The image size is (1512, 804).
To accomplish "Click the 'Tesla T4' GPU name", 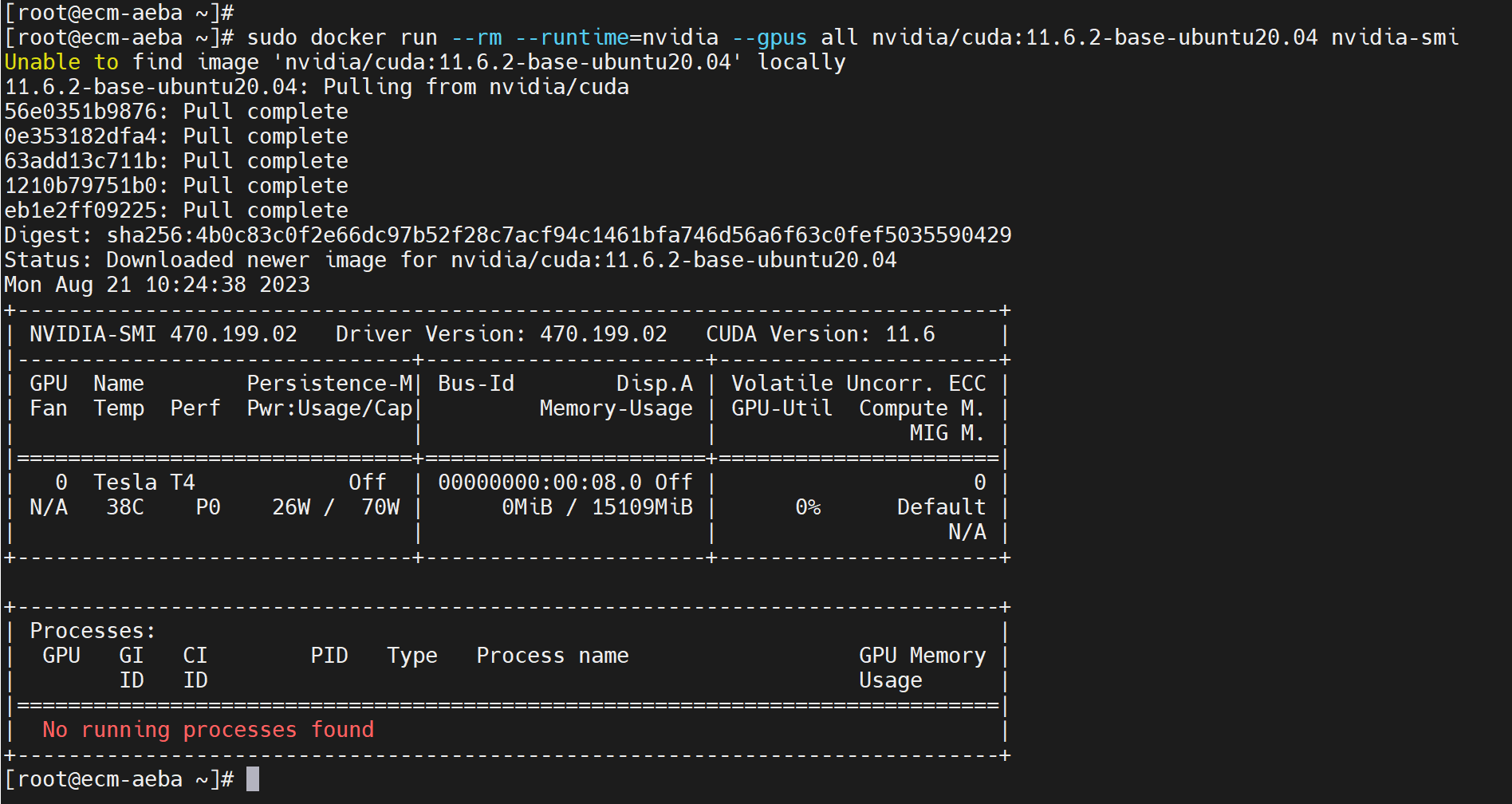I will click(x=144, y=483).
